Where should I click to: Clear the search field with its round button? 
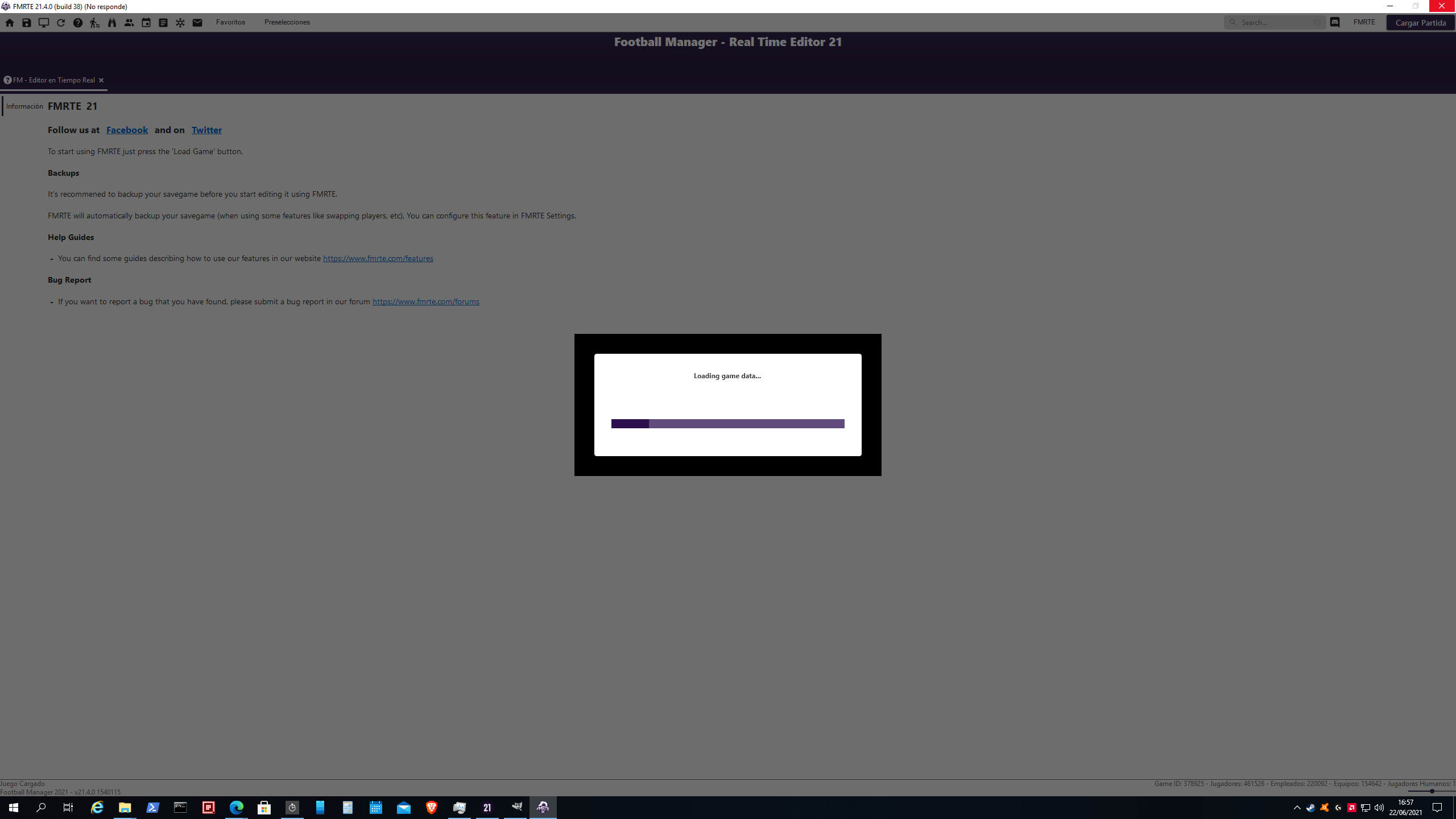pyautogui.click(x=1317, y=22)
